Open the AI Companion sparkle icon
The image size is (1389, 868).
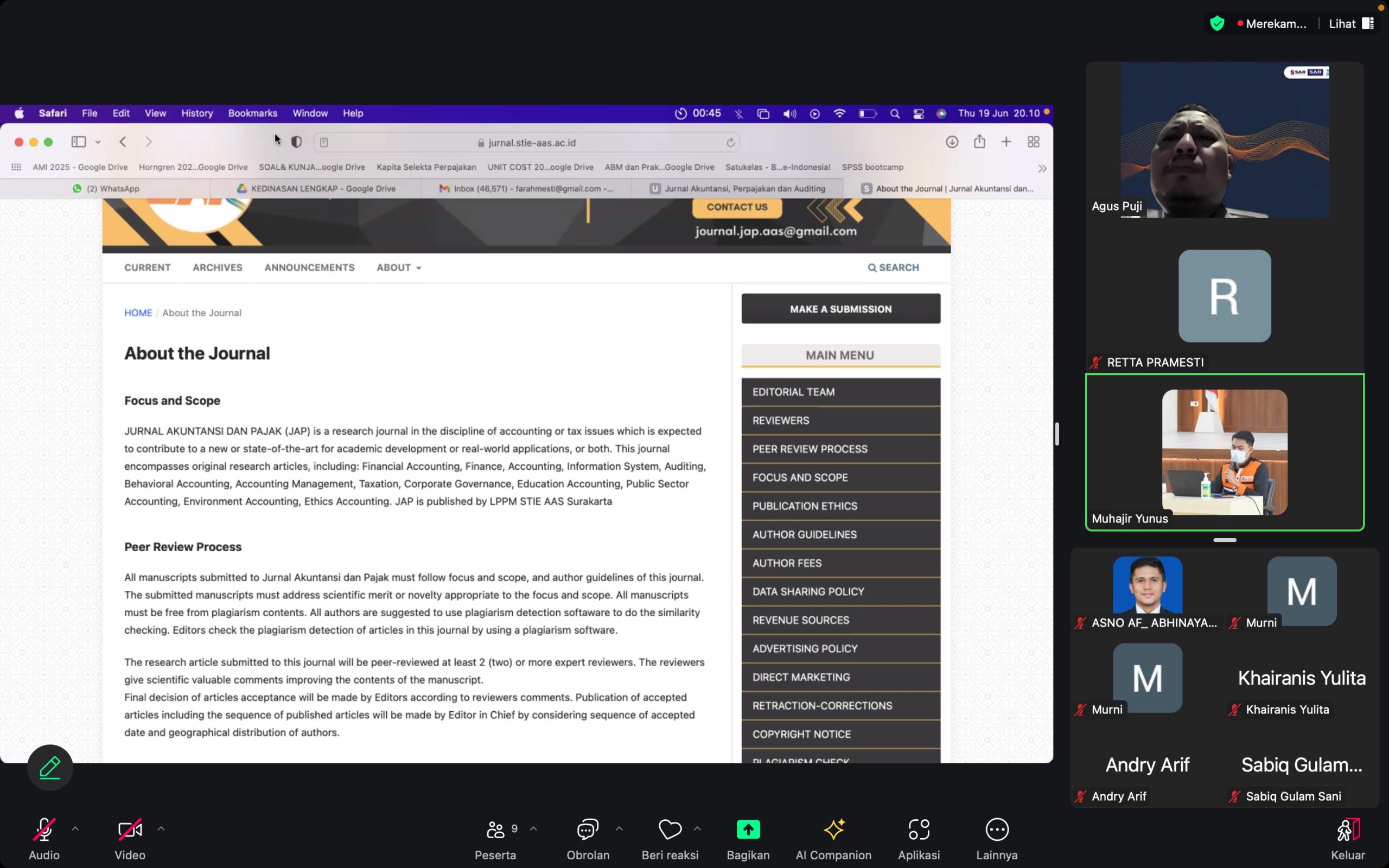tap(833, 829)
